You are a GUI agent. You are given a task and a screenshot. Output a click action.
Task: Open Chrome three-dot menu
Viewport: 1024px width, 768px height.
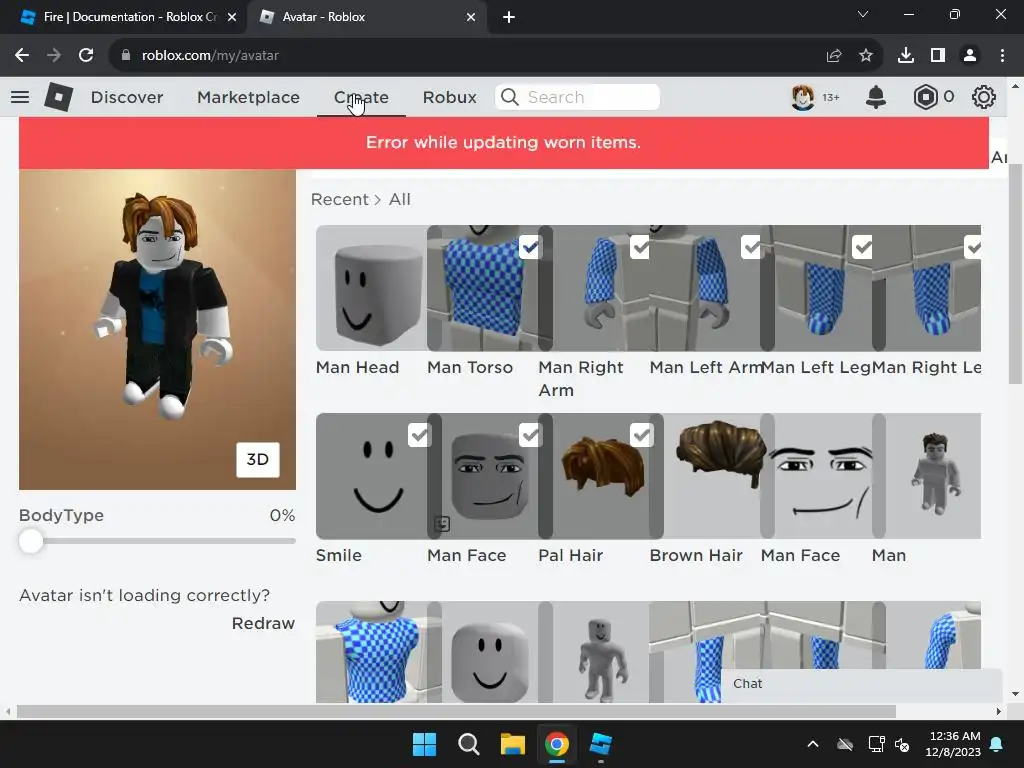coord(1002,56)
